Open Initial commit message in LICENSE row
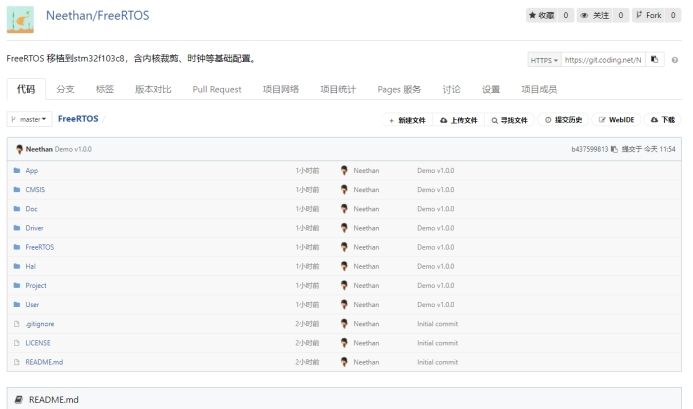Image resolution: width=693 pixels, height=409 pixels. (x=438, y=343)
